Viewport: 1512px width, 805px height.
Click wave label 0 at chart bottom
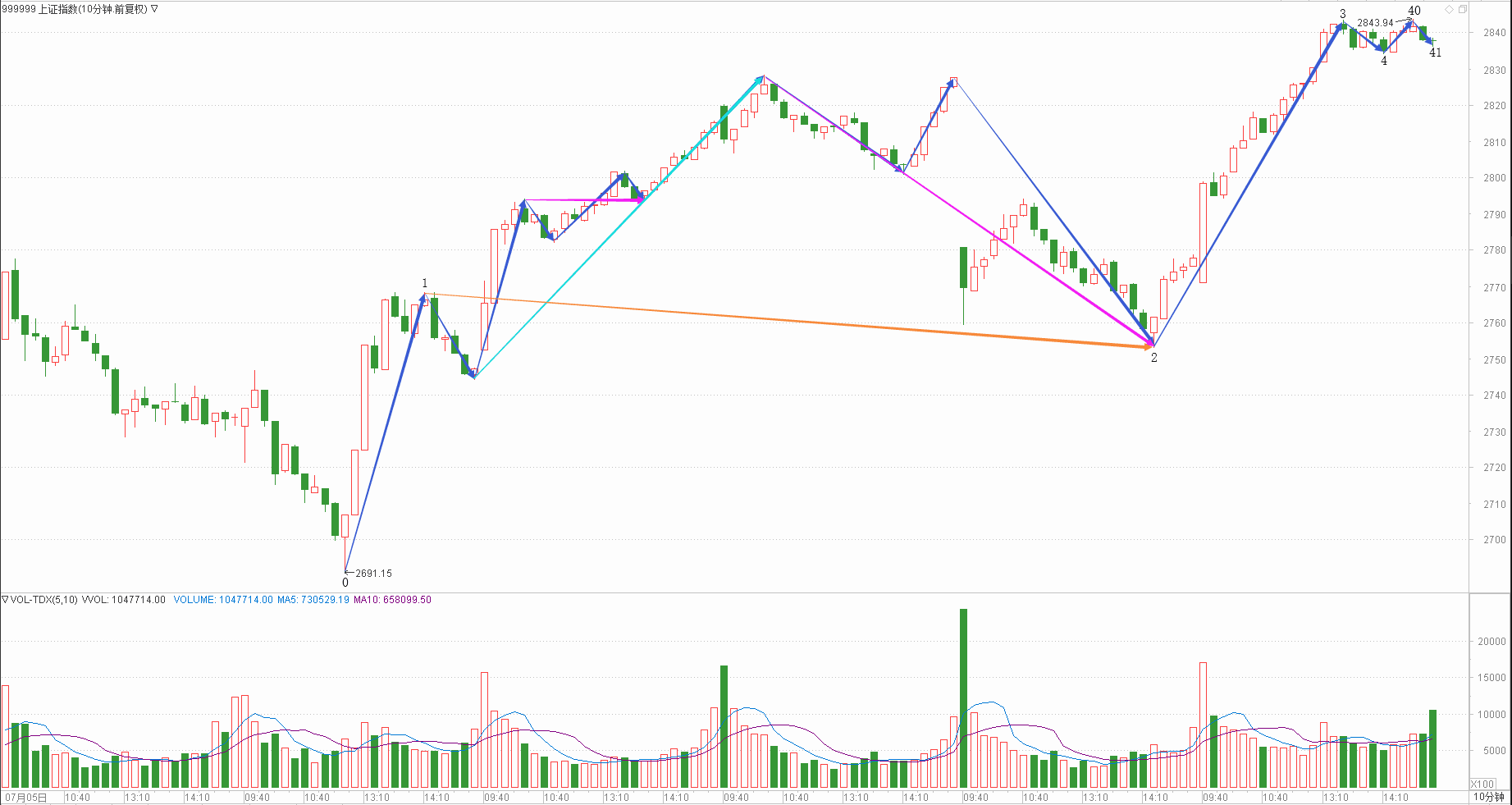click(x=345, y=583)
